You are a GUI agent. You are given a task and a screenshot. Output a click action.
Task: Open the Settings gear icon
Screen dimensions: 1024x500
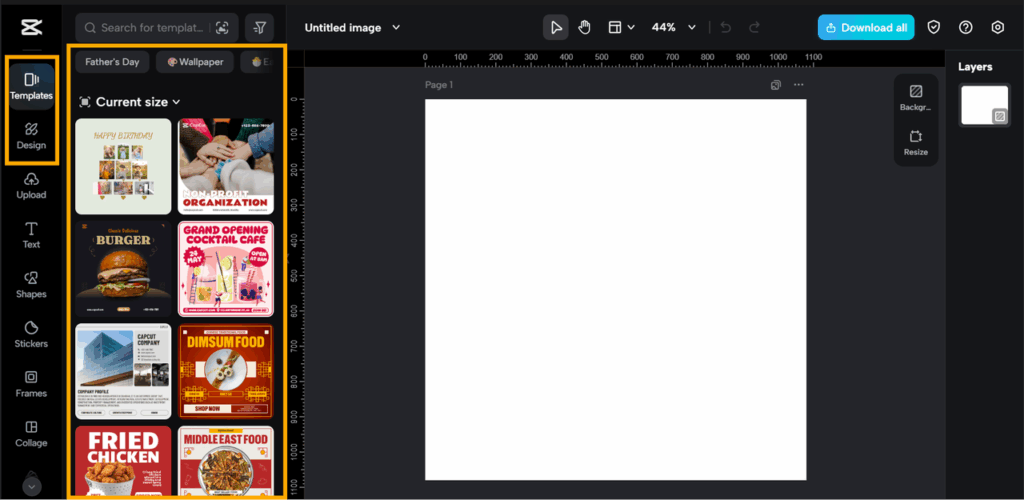coord(997,28)
